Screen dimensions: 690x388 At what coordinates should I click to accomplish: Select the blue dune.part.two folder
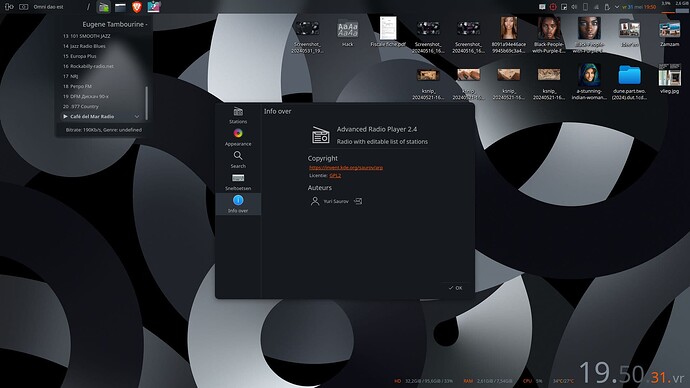(629, 82)
